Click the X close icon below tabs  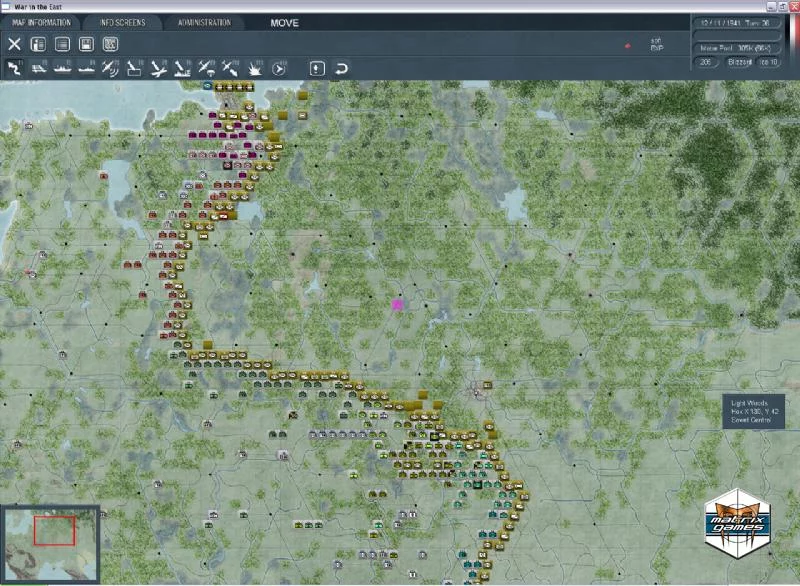click(x=14, y=44)
